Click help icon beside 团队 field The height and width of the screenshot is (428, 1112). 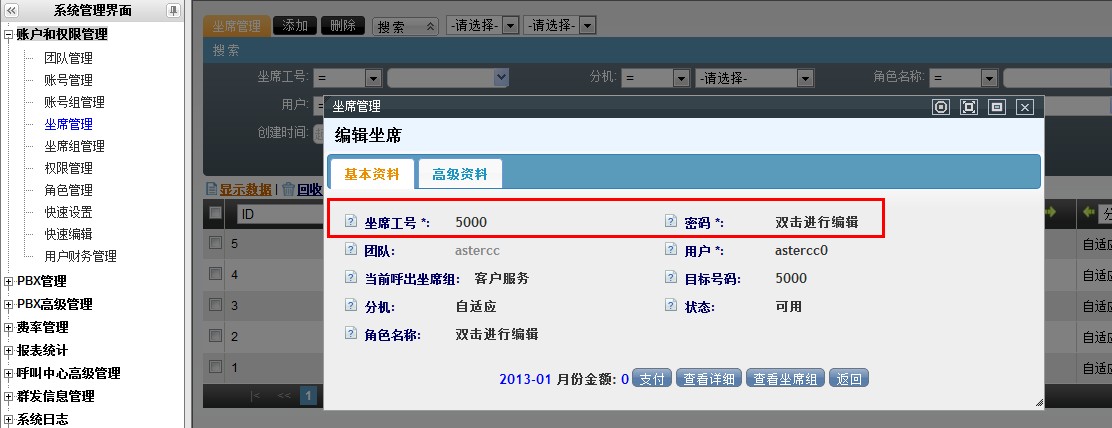tap(350, 250)
